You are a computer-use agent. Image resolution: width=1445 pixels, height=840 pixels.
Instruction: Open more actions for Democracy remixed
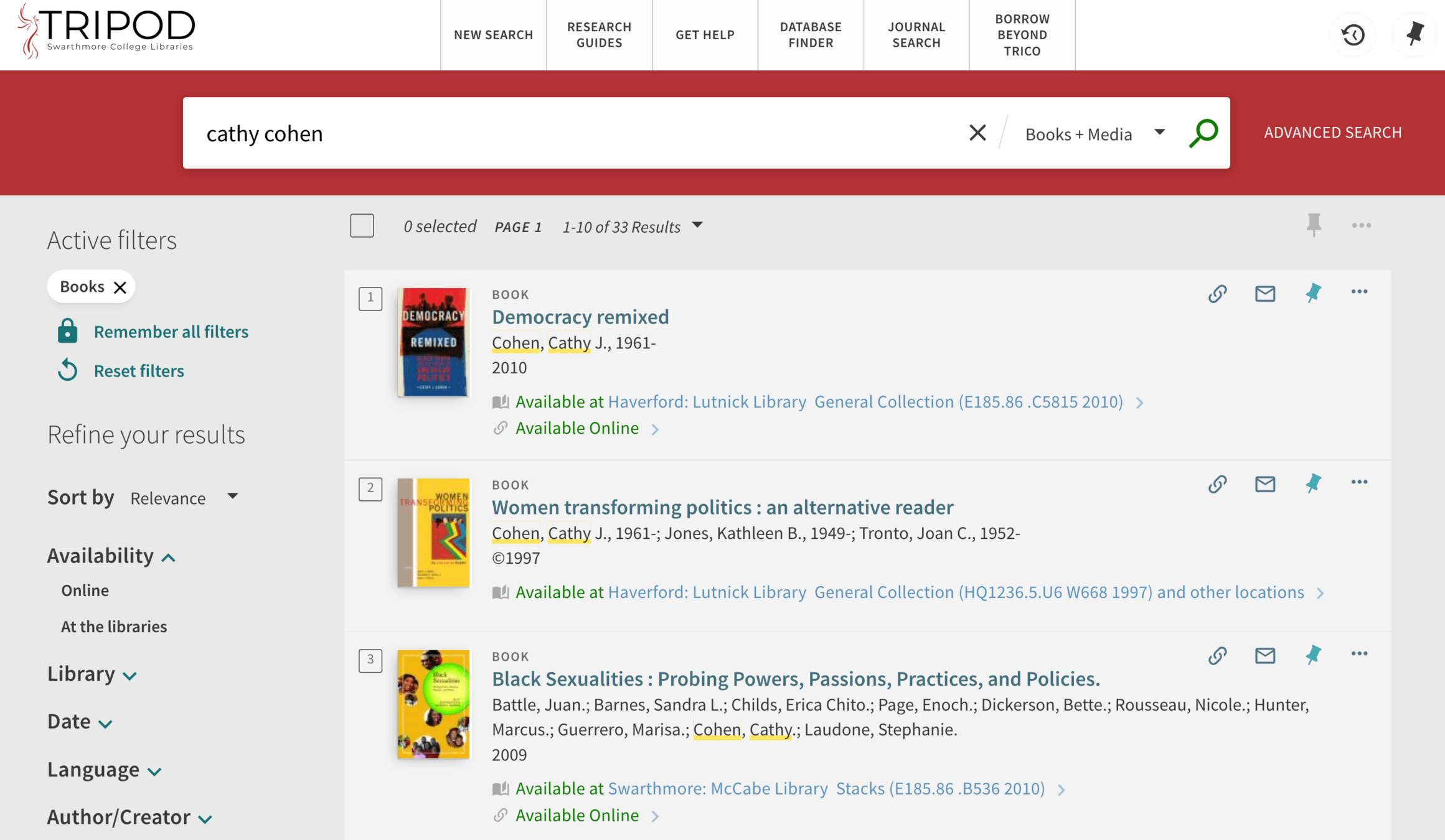(x=1359, y=292)
